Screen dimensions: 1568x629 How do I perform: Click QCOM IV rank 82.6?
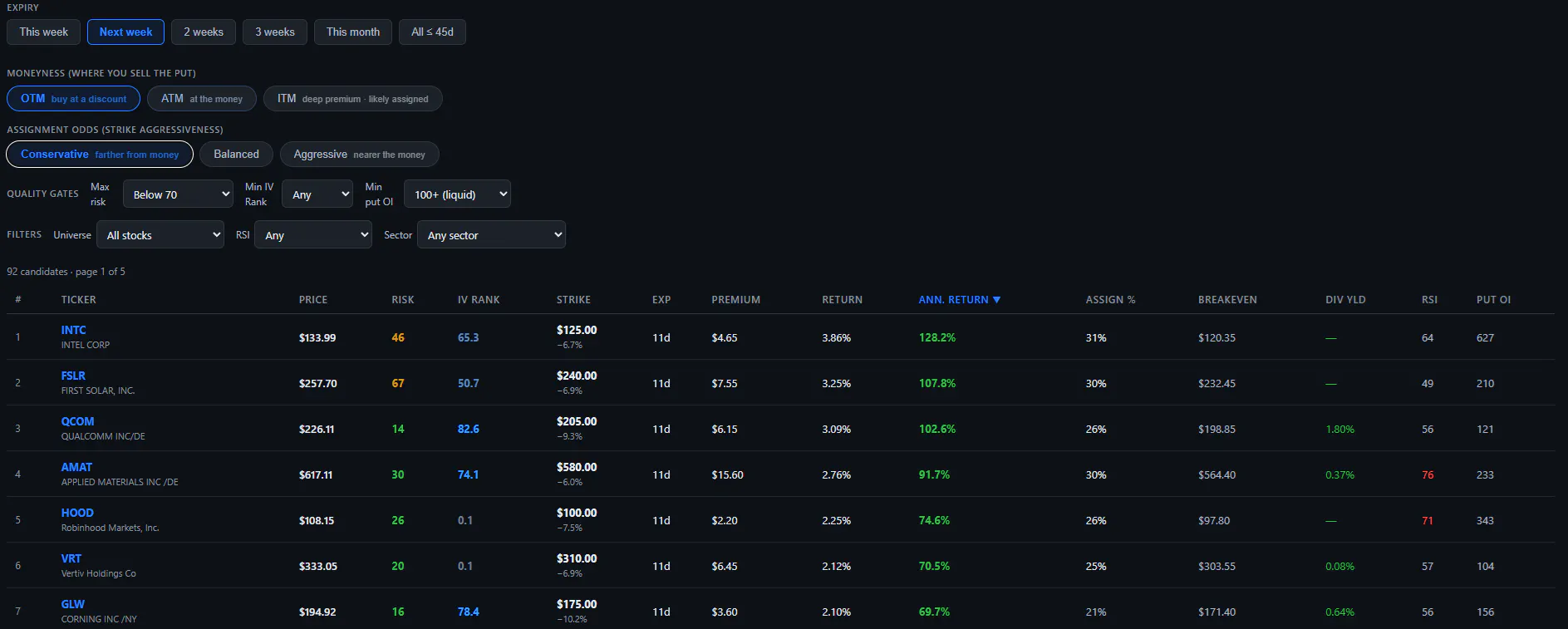point(468,430)
